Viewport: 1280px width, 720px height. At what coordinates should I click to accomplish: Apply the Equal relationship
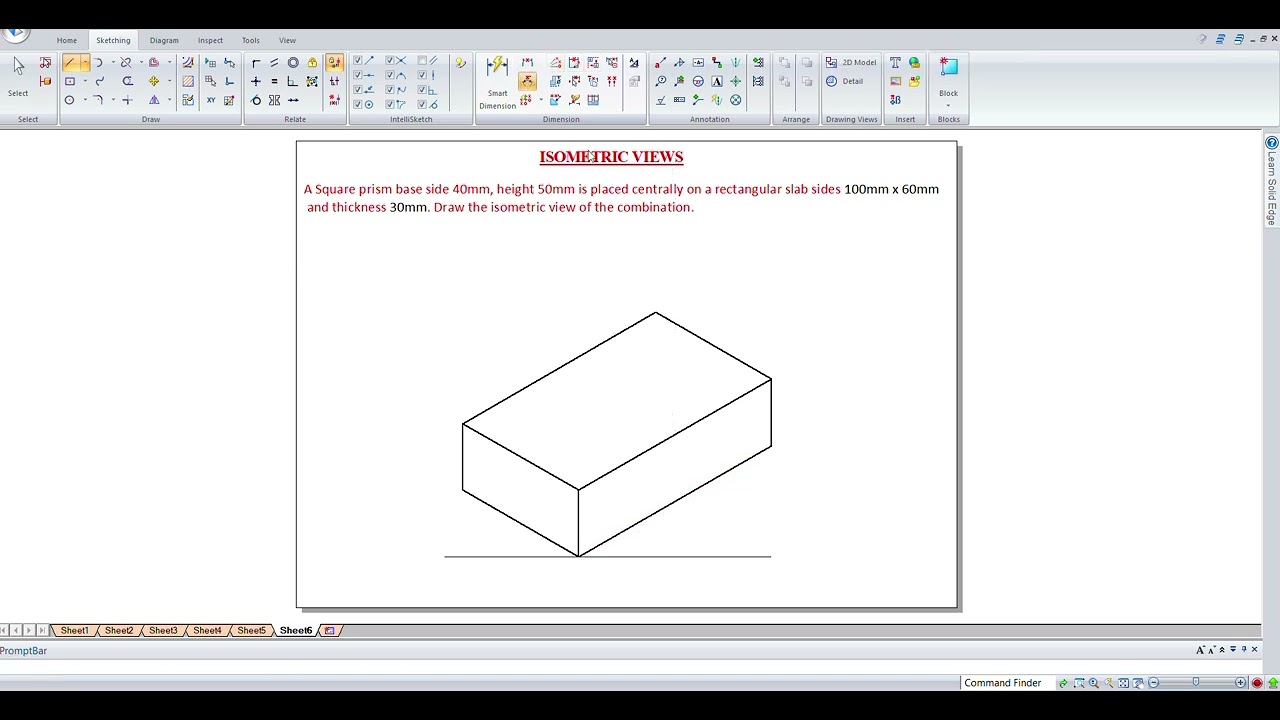click(274, 81)
